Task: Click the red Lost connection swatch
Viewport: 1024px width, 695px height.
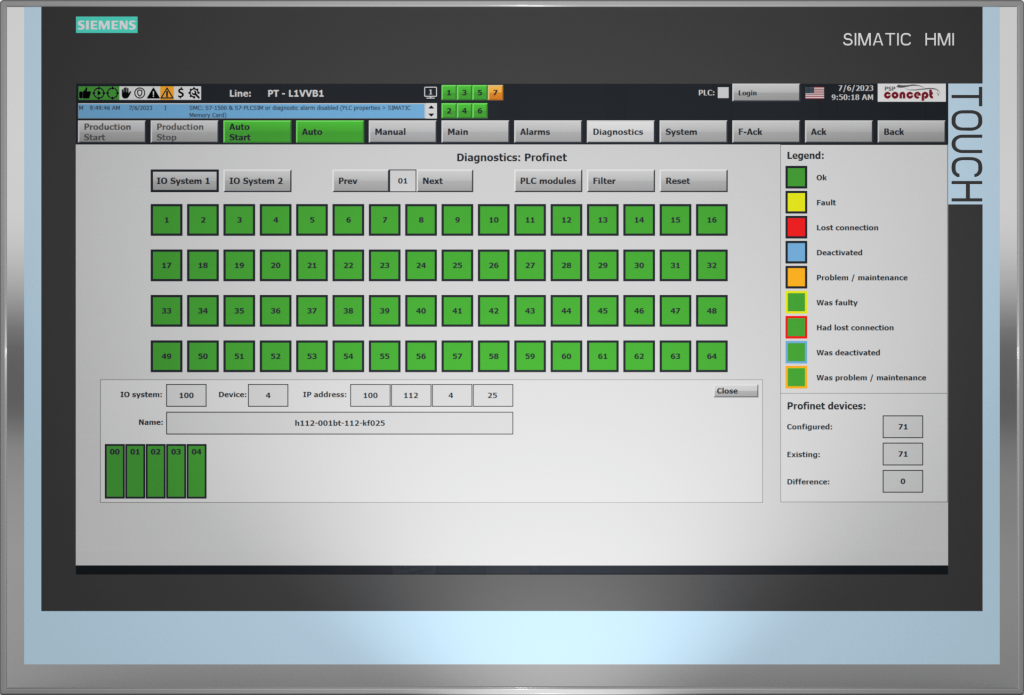Action: (796, 227)
